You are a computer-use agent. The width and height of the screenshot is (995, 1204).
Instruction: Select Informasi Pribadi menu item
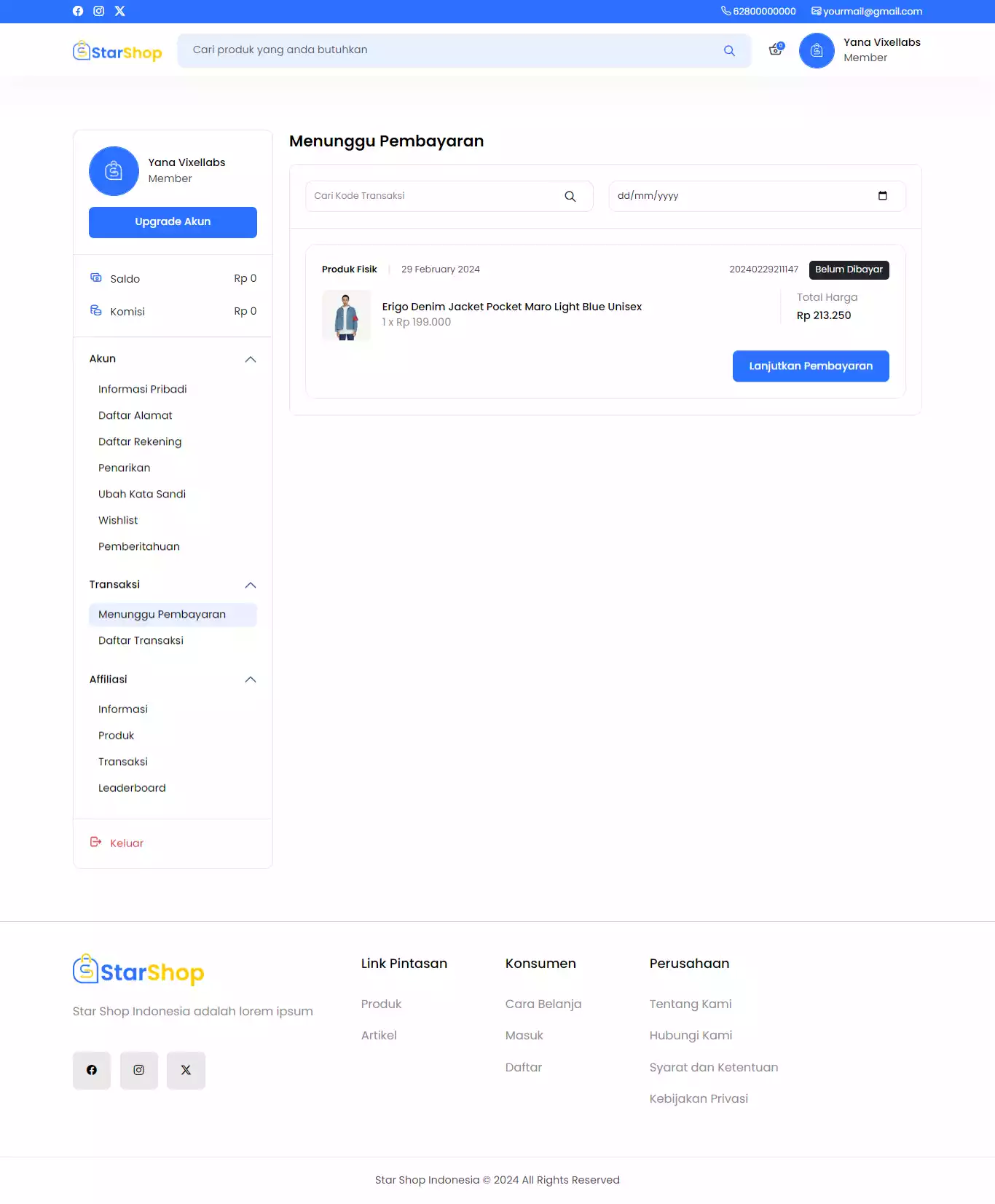[143, 389]
